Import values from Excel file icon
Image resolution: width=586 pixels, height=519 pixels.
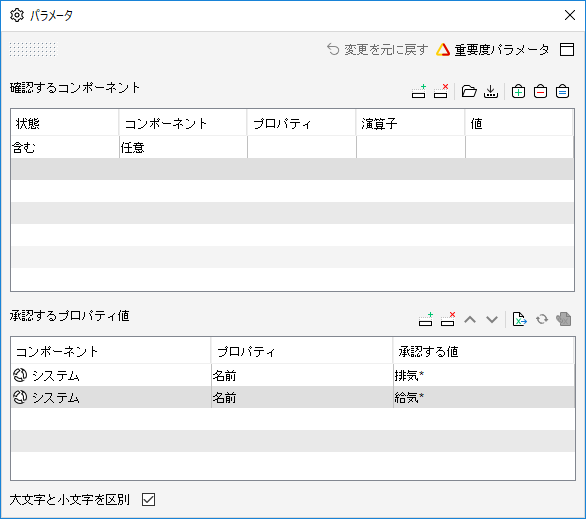point(519,319)
